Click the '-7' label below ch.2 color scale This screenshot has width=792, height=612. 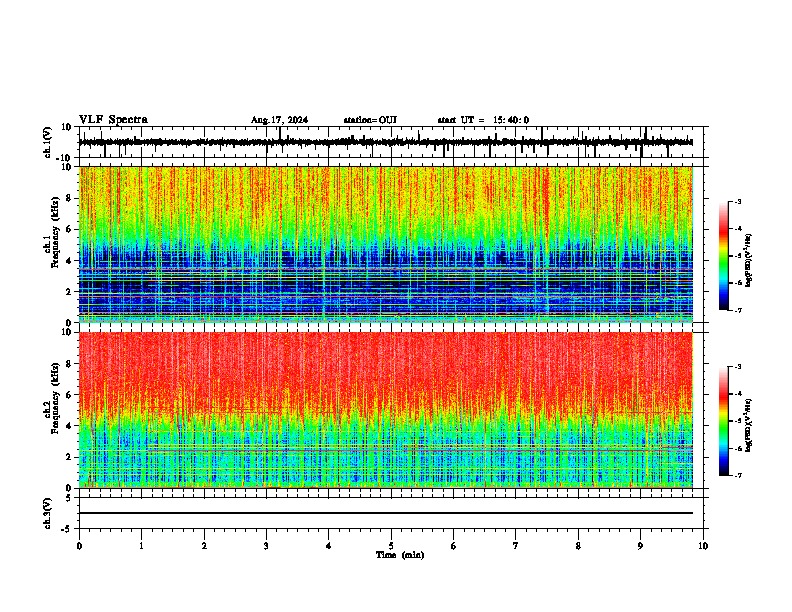[737, 475]
